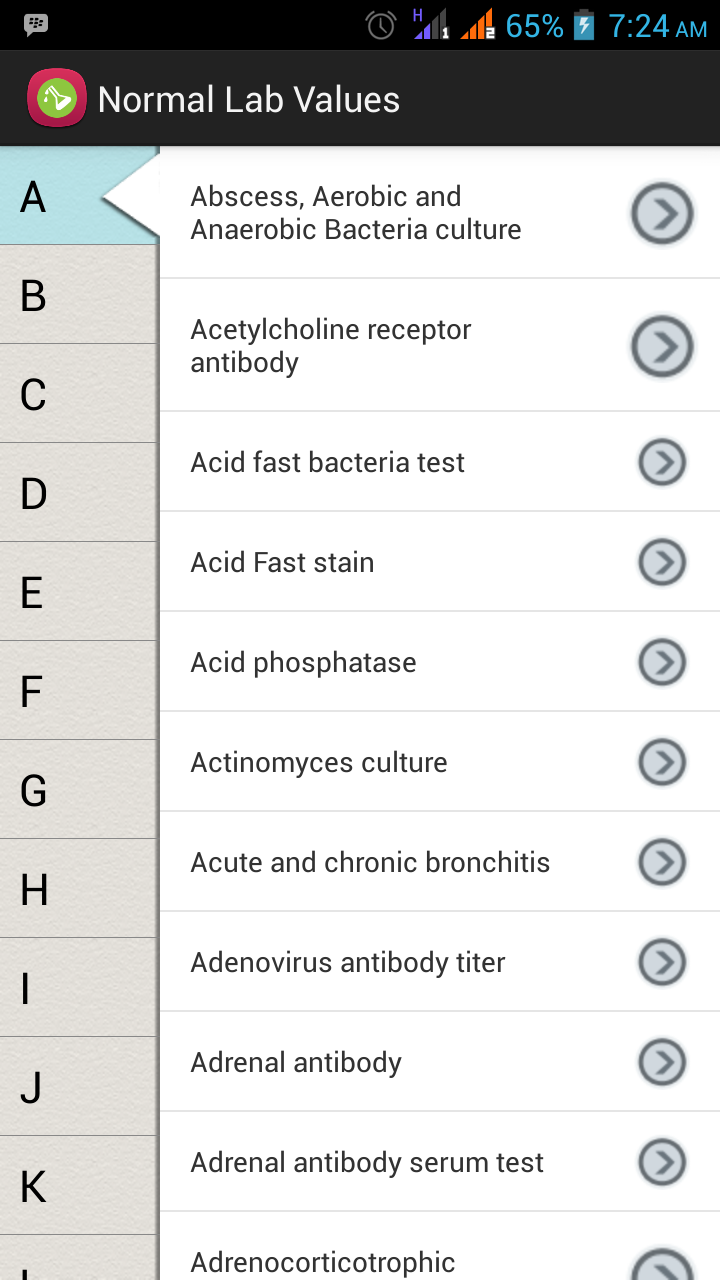720x1280 pixels.
Task: Open arrow icon beside Acetylcholine receptor antibody
Action: 662,346
